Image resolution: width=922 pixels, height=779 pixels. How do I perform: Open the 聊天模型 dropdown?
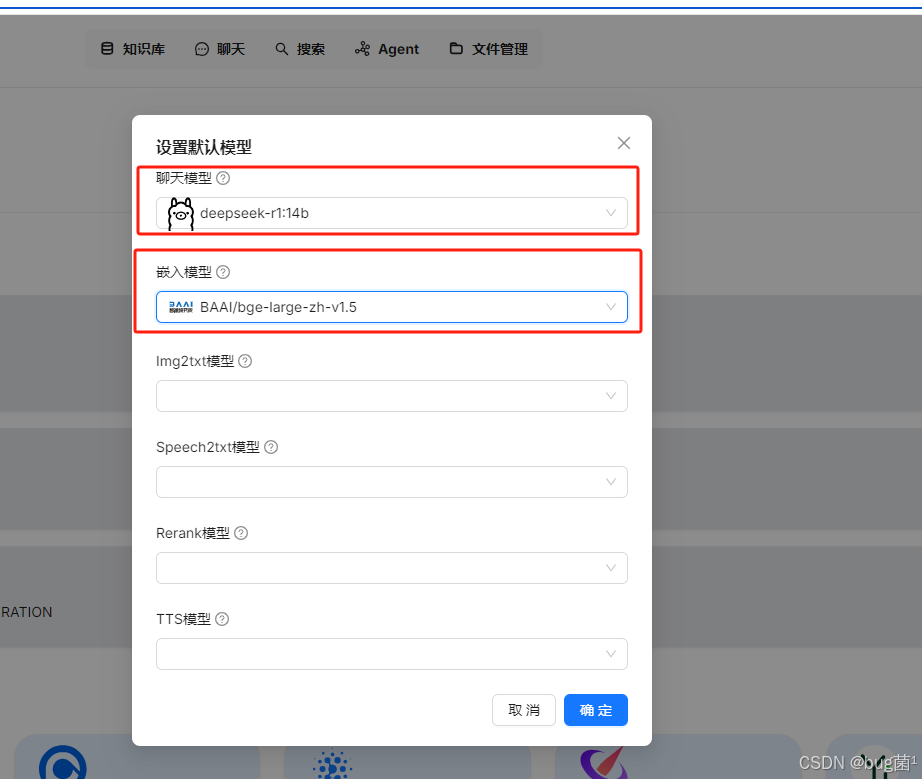[x=392, y=213]
